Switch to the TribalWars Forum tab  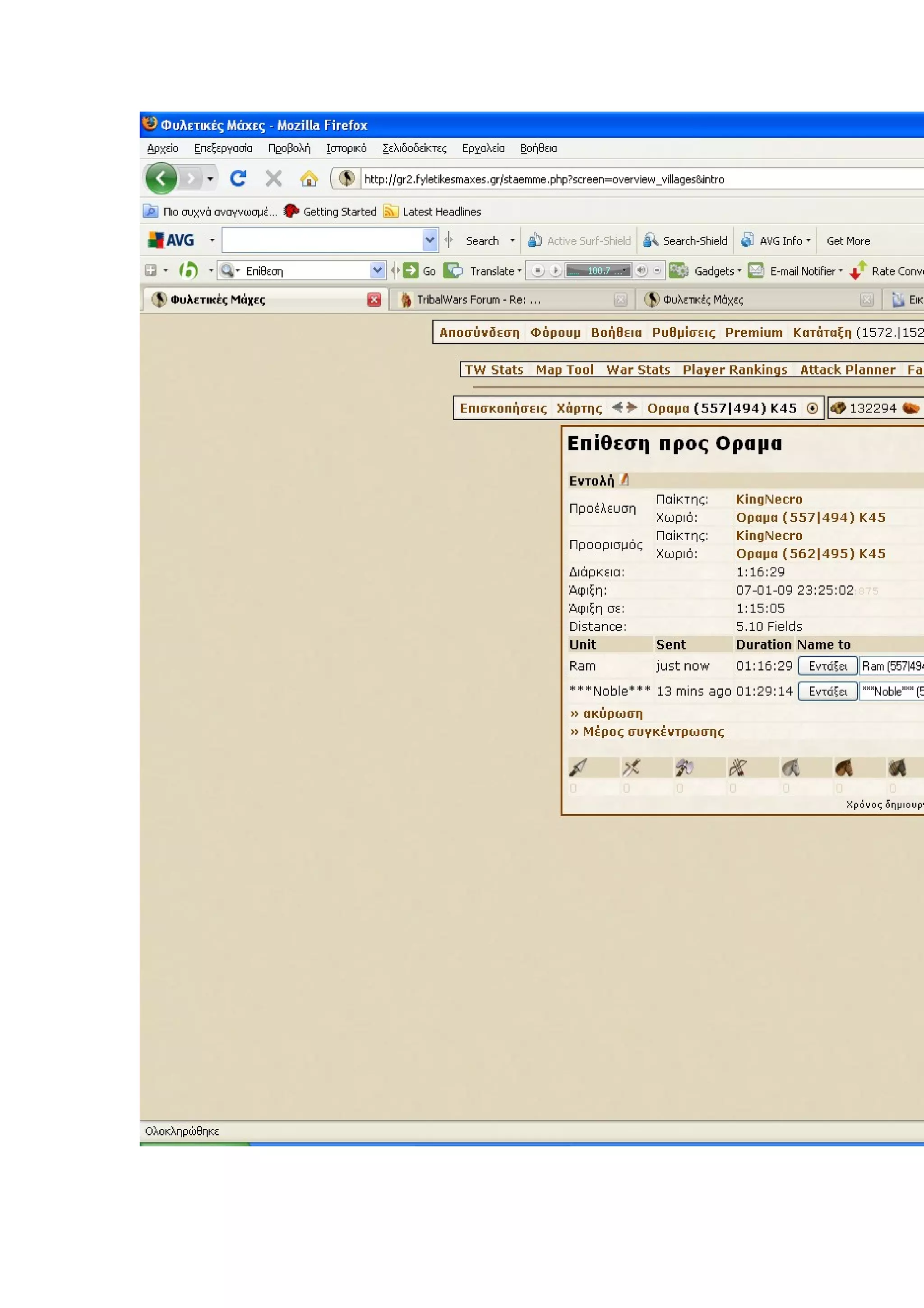[478, 300]
